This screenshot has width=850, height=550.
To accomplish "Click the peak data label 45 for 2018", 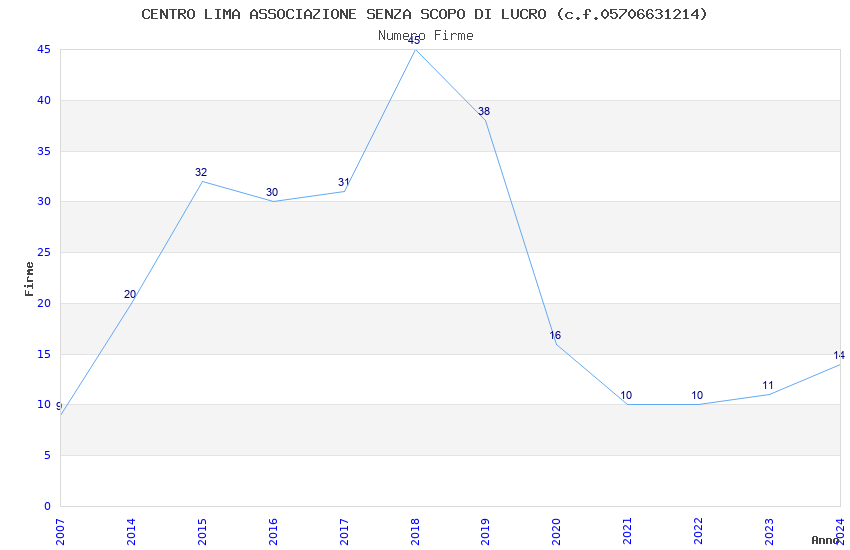I will (x=414, y=40).
